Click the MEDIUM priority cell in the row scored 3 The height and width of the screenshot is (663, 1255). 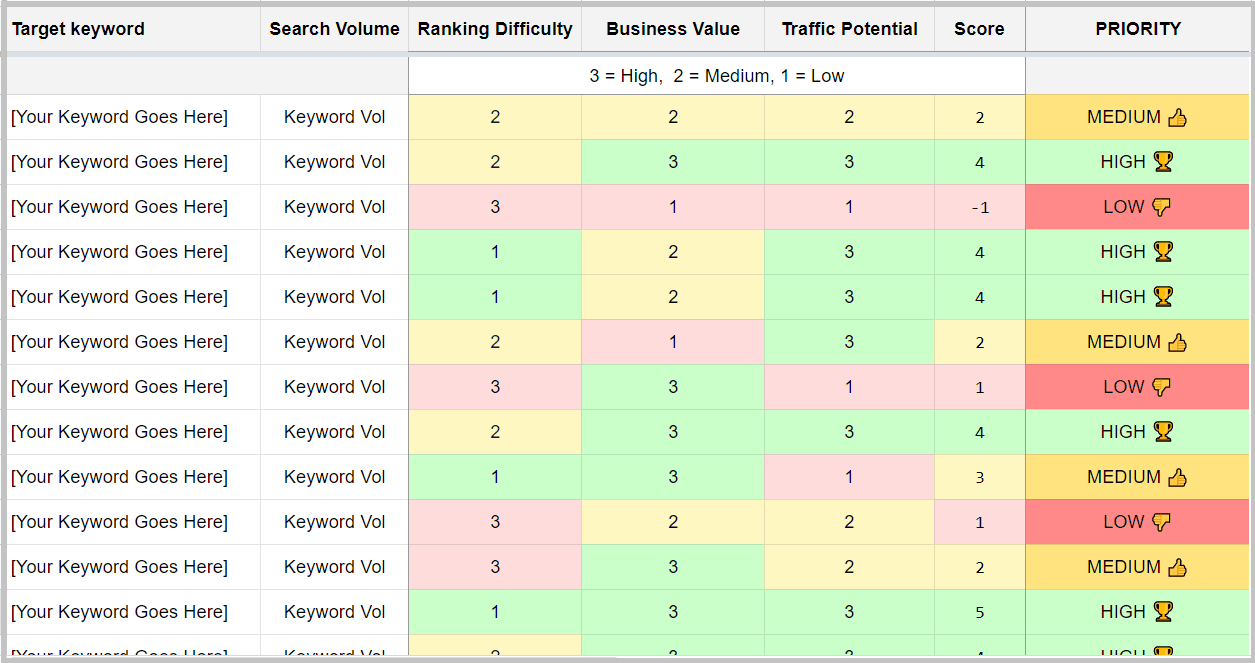pos(1138,477)
